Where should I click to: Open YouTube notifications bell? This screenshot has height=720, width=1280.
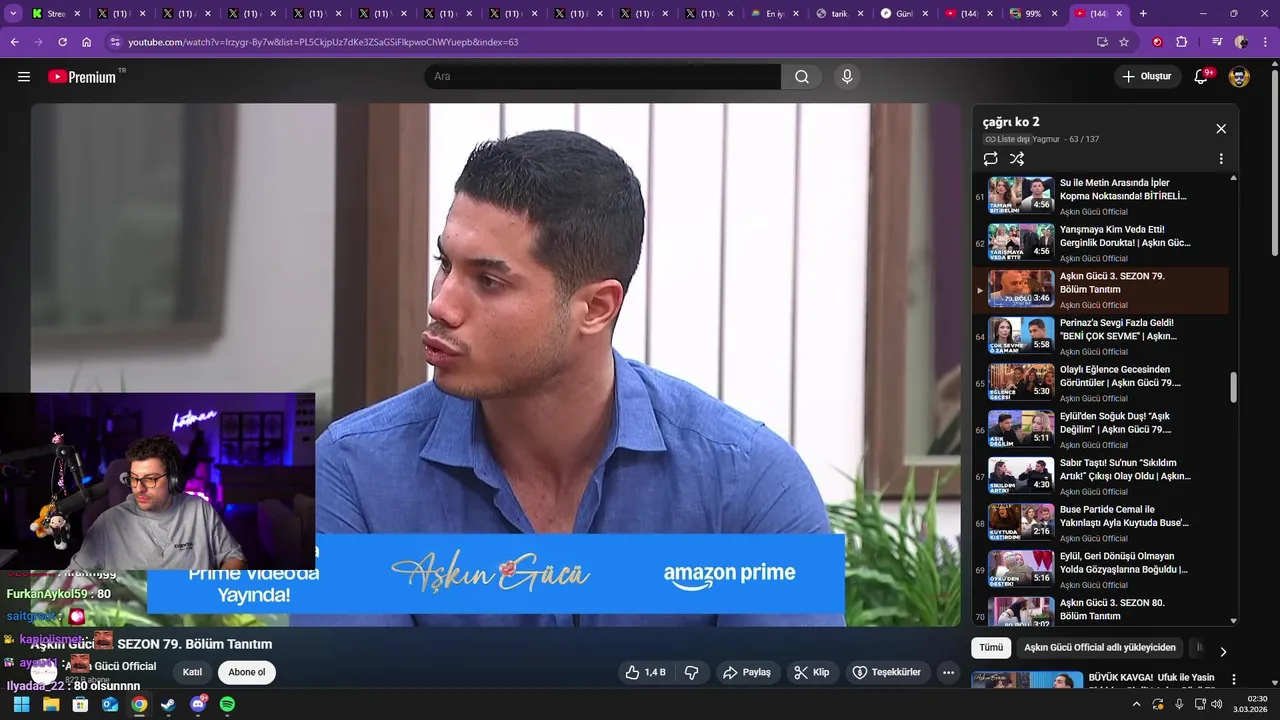click(x=1202, y=77)
